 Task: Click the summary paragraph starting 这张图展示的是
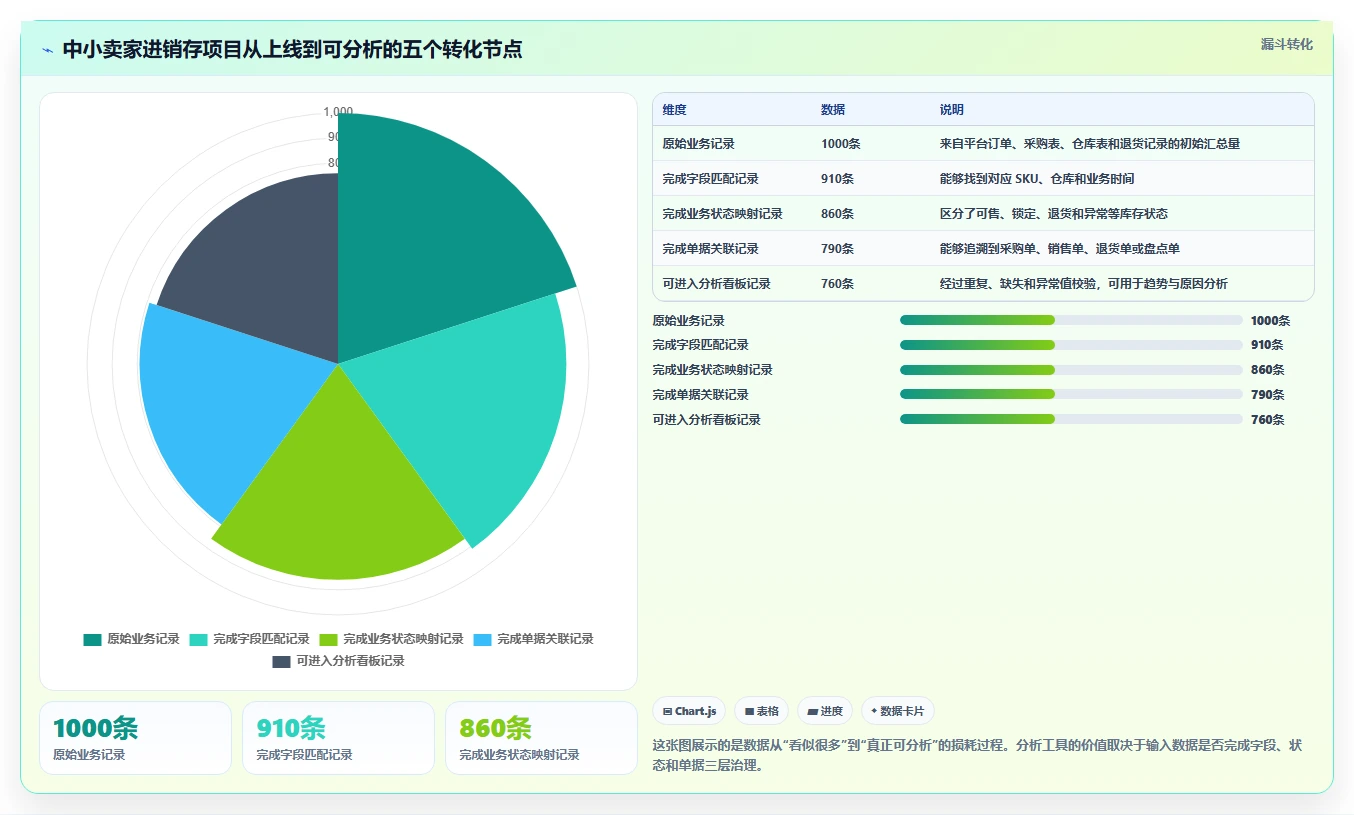tap(977, 755)
